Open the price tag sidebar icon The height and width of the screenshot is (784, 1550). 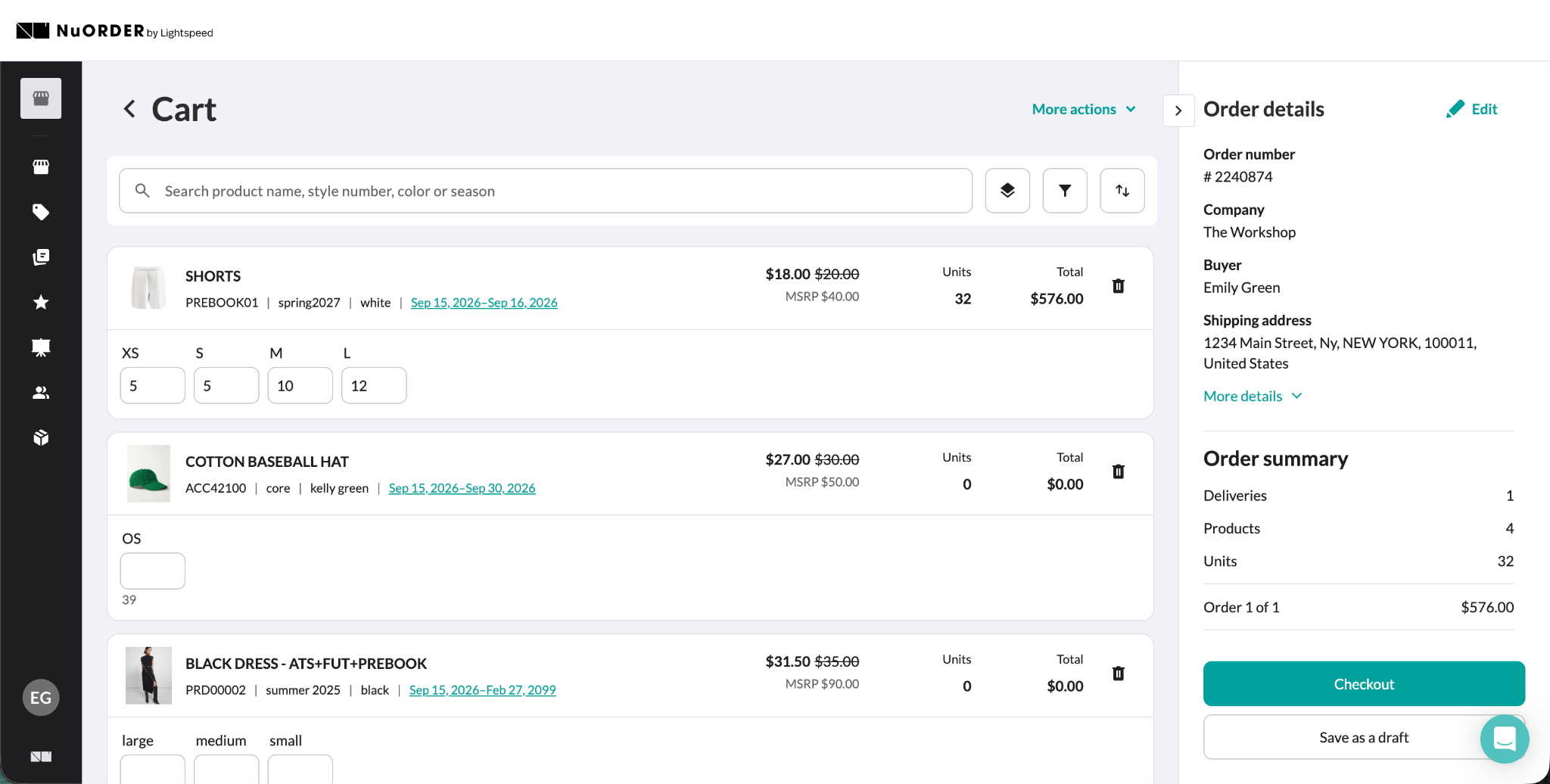(x=41, y=212)
